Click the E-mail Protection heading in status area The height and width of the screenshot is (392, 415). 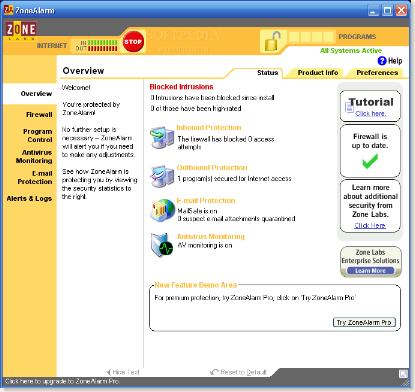tap(206, 201)
